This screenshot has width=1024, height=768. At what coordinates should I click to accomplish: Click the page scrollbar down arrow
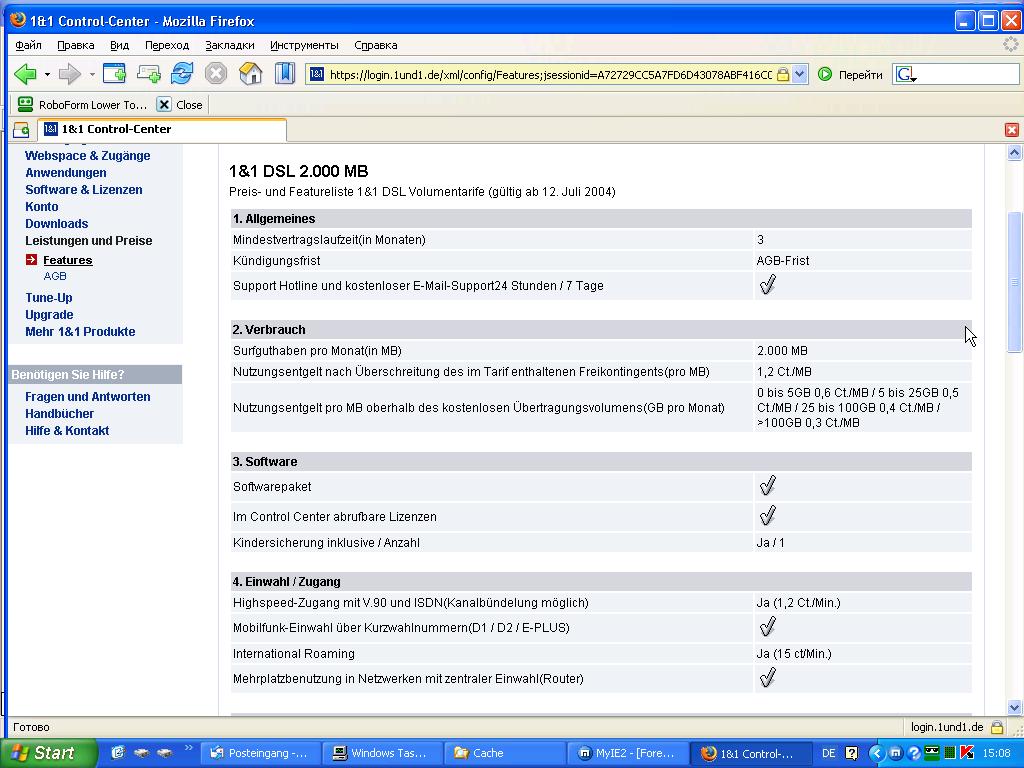[1014, 707]
